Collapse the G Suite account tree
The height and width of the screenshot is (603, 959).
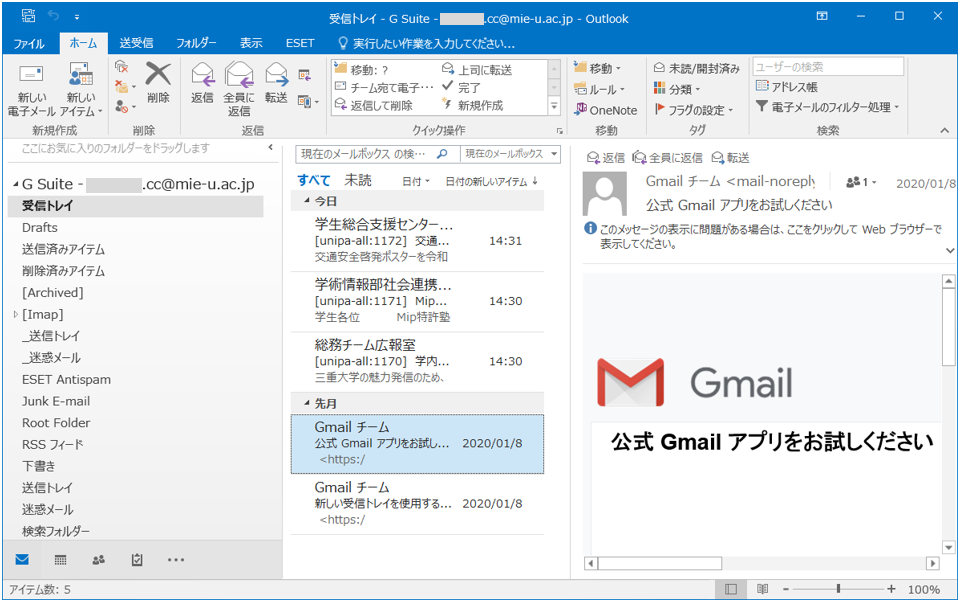15,184
